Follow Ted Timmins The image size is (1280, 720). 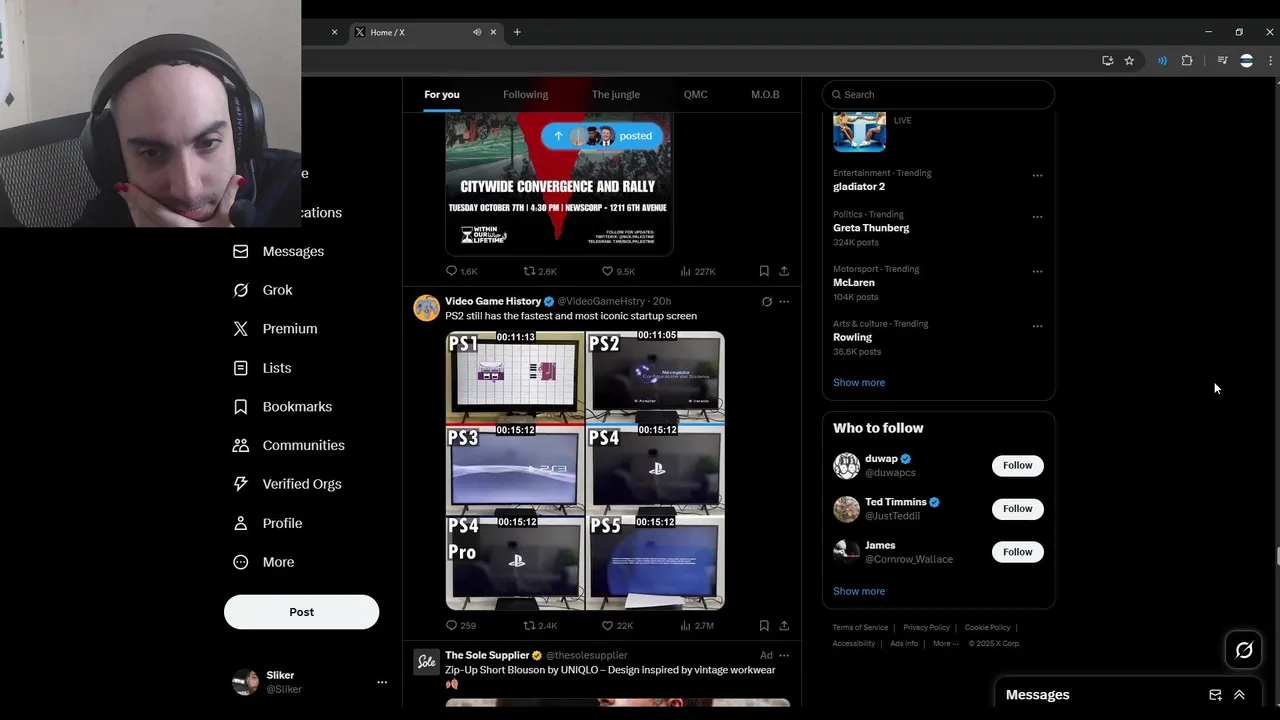(1017, 509)
